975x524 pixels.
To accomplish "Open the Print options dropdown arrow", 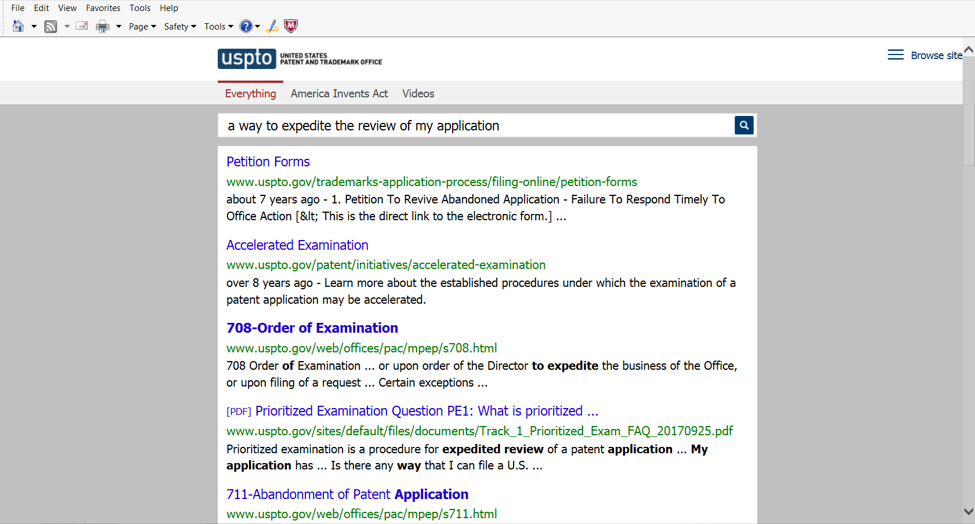I will (x=119, y=26).
